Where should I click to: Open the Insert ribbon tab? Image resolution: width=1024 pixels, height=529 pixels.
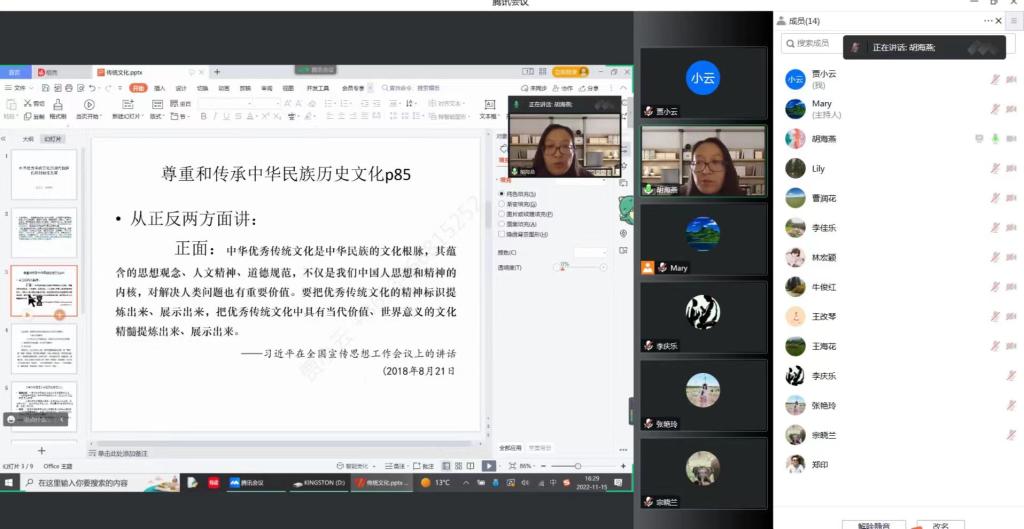159,88
